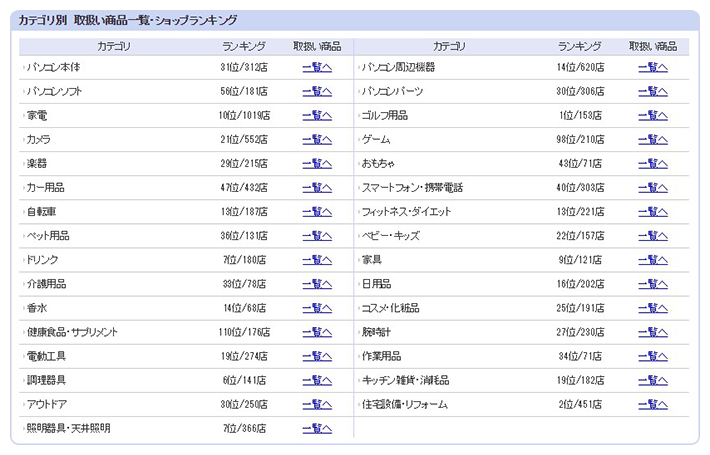The height and width of the screenshot is (455, 710).
Task: Open 一覧へ link for ドリンク
Action: (317, 260)
